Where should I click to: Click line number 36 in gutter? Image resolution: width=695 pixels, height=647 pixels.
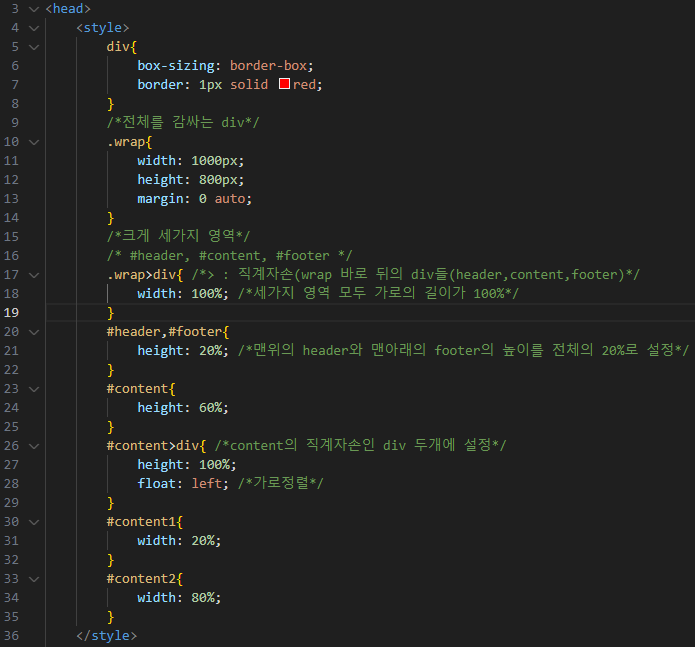(12, 635)
